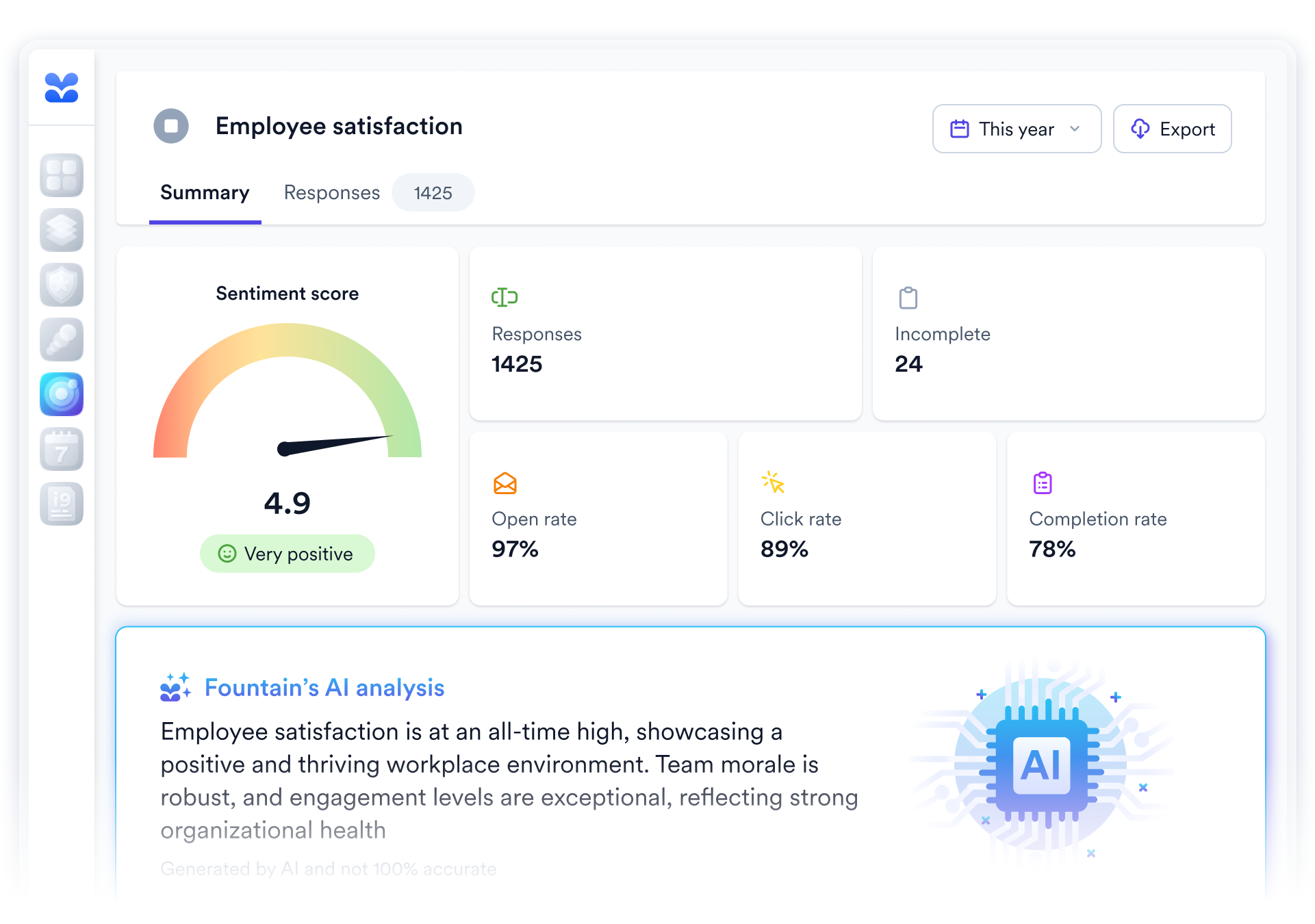
Task: Click the 1425 responses count badge
Action: 433,193
